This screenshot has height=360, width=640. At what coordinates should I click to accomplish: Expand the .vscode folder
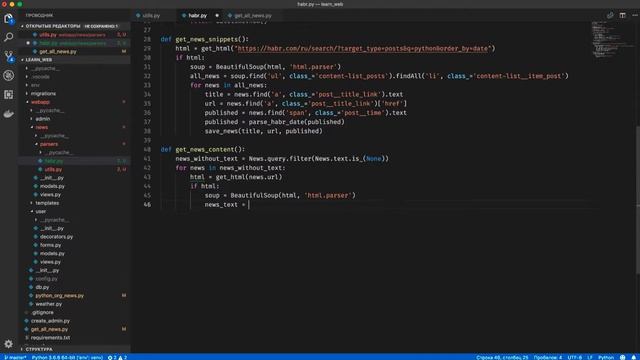[x=40, y=77]
